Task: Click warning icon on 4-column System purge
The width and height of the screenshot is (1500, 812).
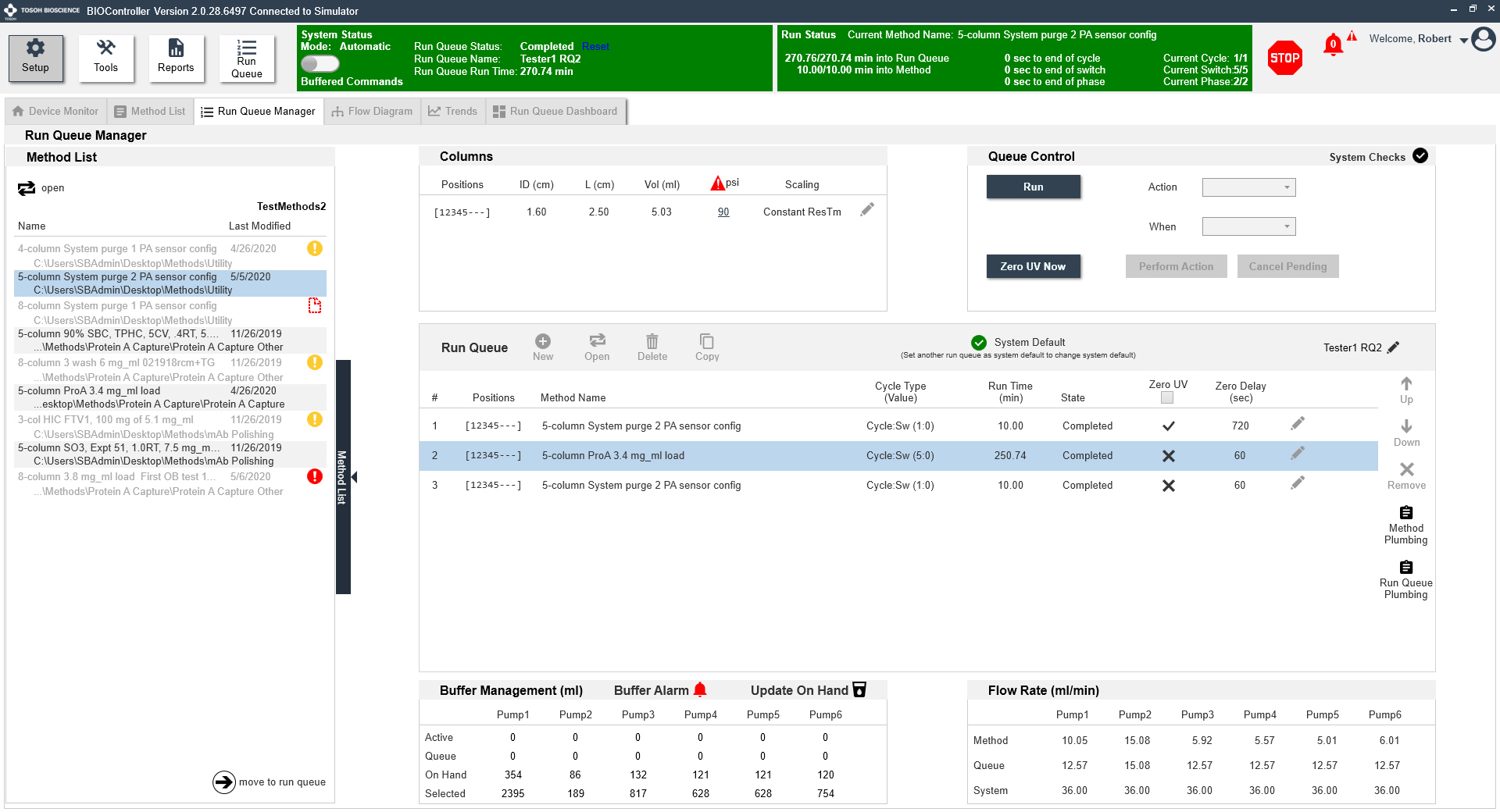Action: [315, 248]
